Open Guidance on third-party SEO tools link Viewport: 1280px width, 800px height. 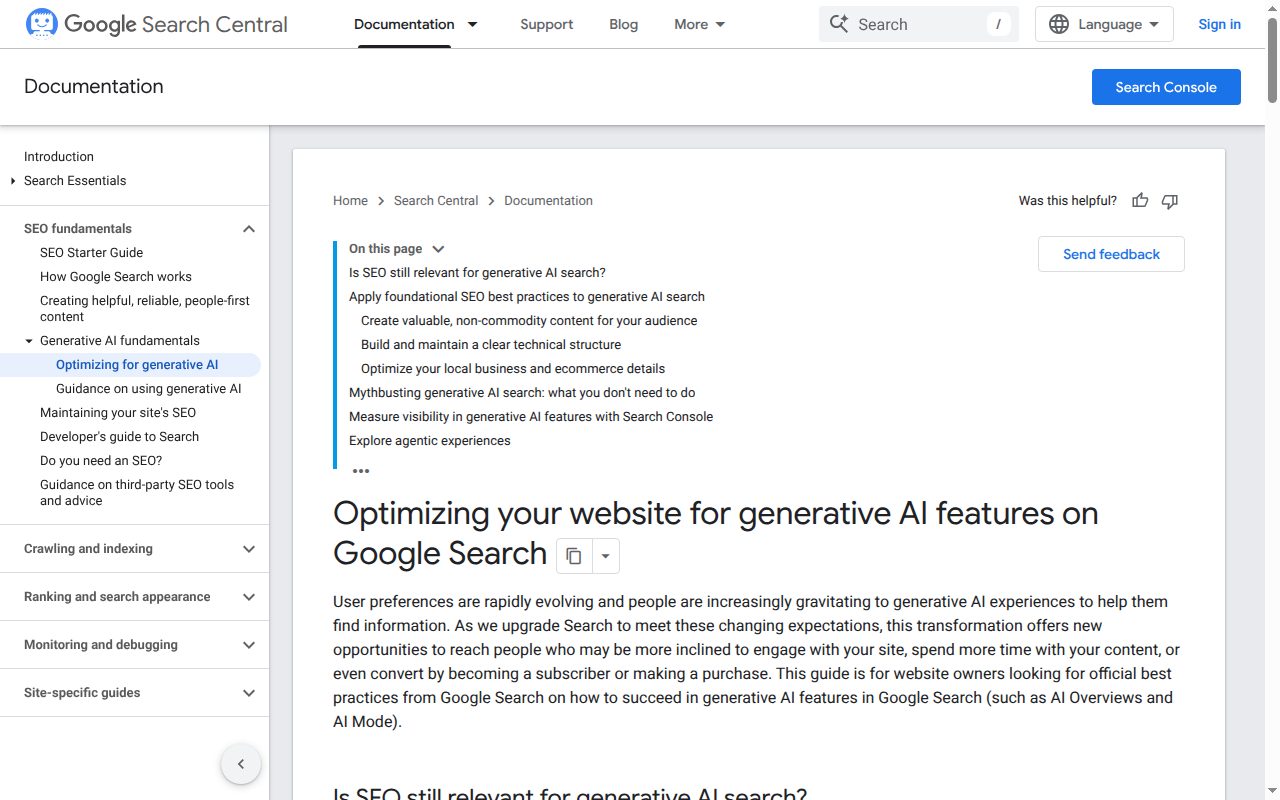tap(137, 493)
